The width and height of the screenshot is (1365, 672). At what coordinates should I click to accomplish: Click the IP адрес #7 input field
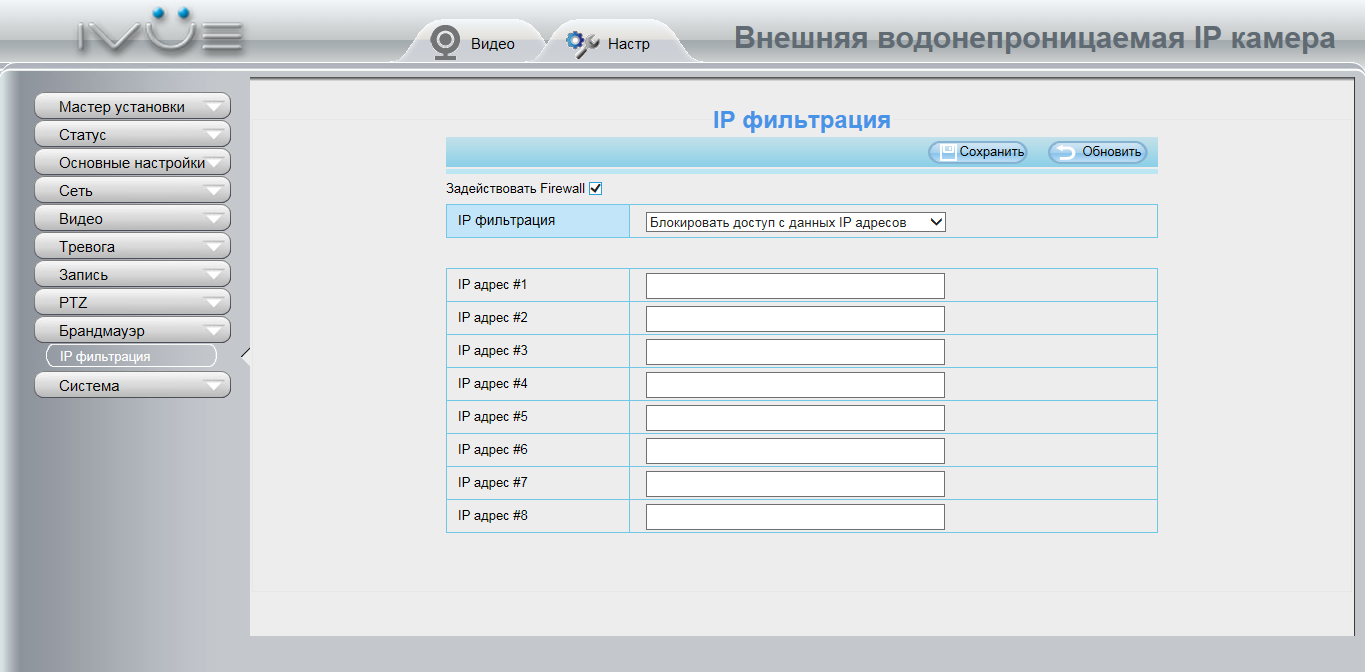click(795, 484)
